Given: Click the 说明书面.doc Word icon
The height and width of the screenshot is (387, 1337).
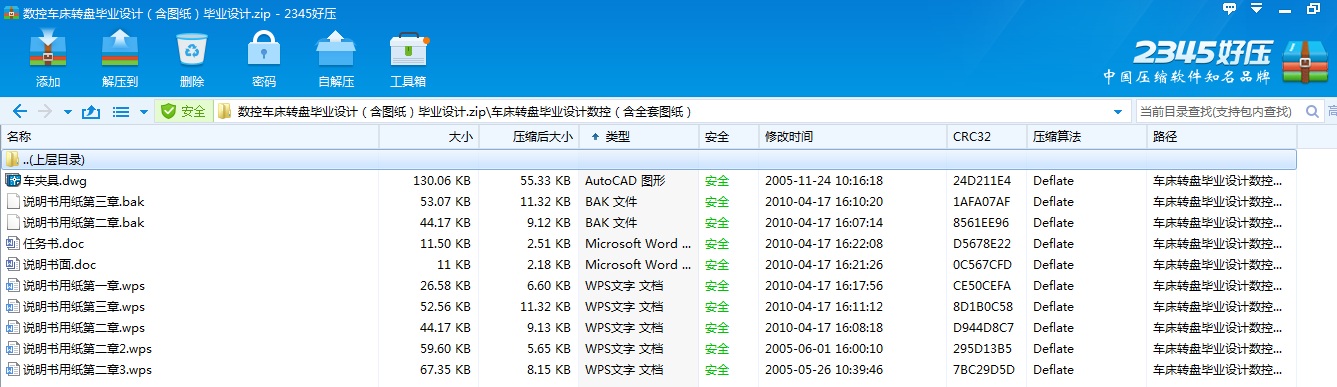Looking at the screenshot, I should tap(13, 265).
